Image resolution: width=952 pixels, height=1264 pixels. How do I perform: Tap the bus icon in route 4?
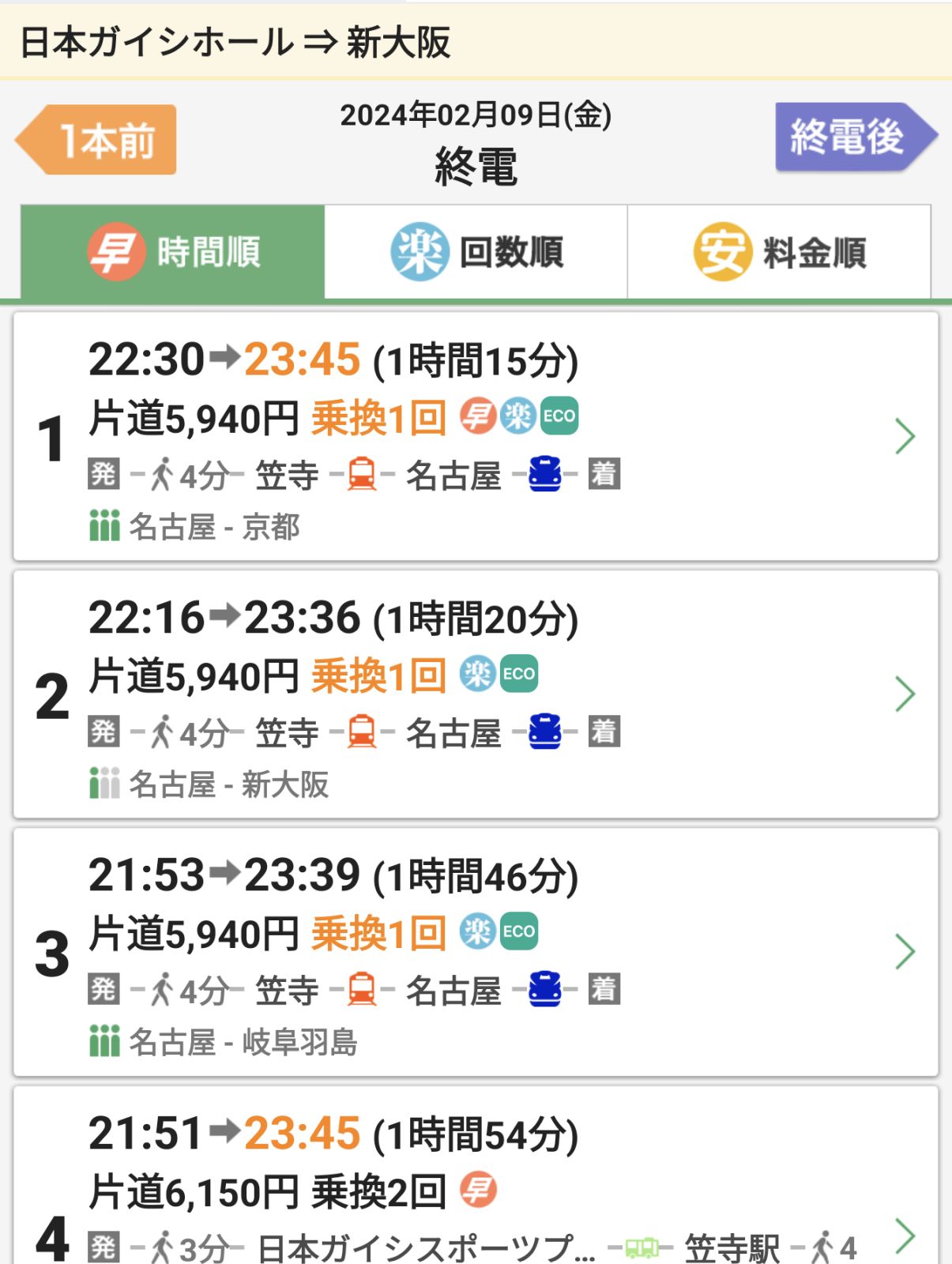pyautogui.click(x=641, y=1248)
